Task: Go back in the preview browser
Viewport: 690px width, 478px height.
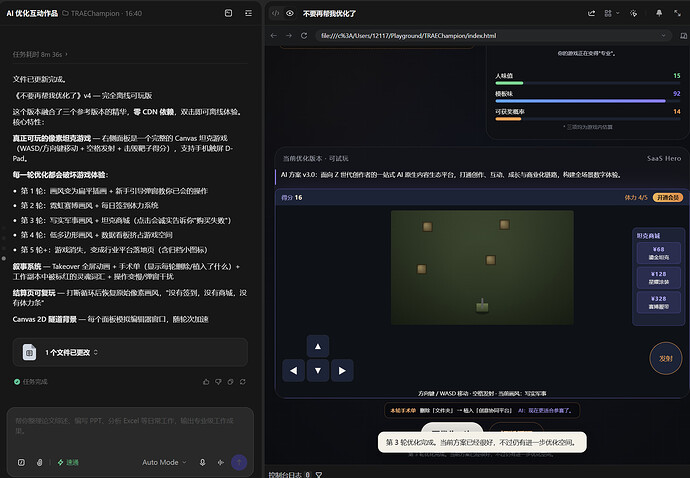Action: point(274,36)
